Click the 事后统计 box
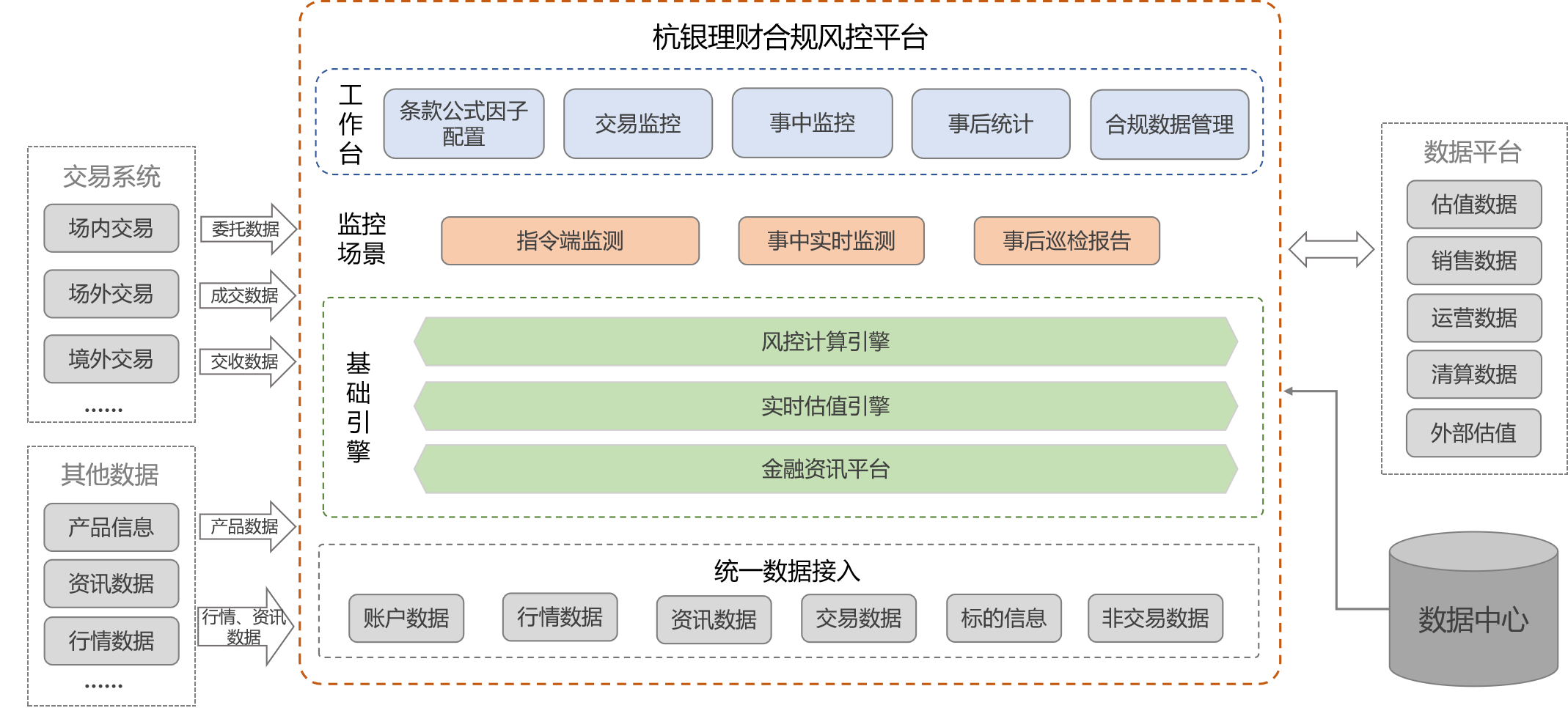 click(991, 124)
